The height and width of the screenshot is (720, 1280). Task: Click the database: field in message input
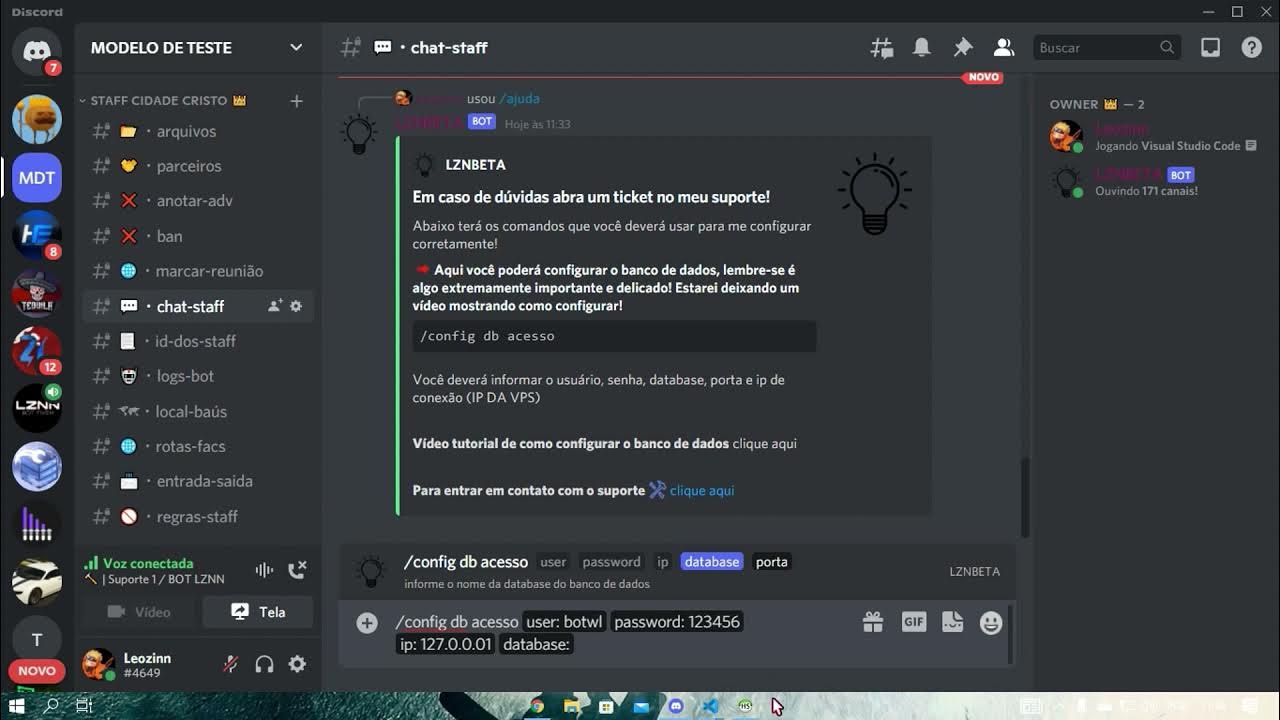coord(536,645)
